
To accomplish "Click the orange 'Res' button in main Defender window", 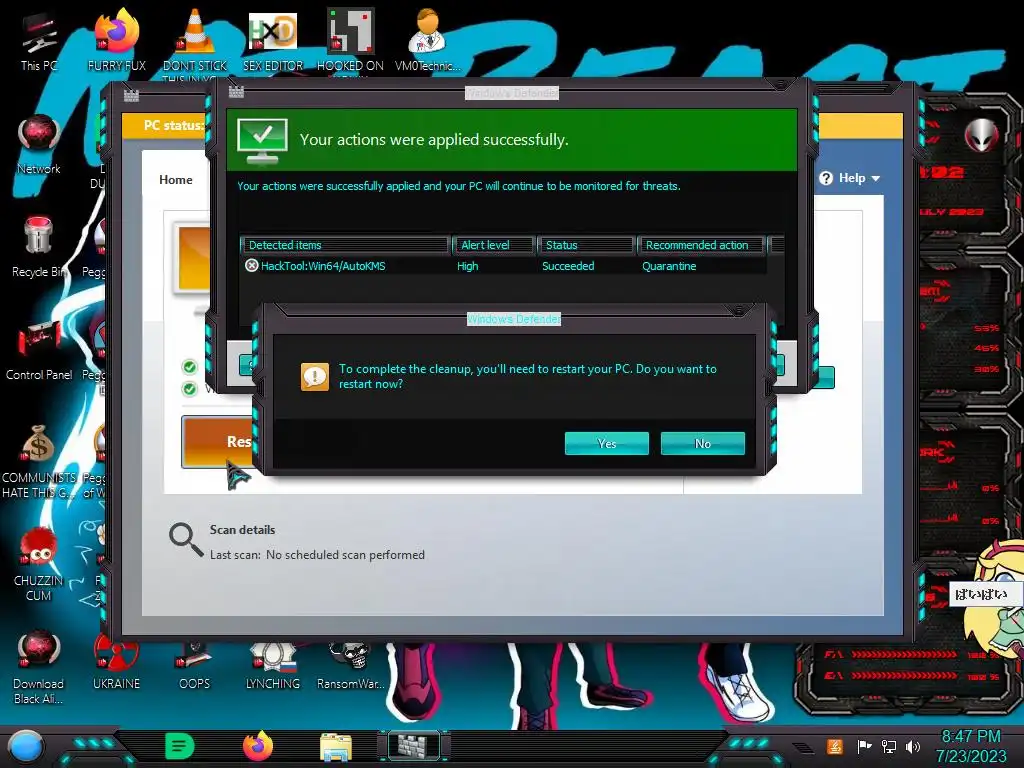I will coord(217,442).
